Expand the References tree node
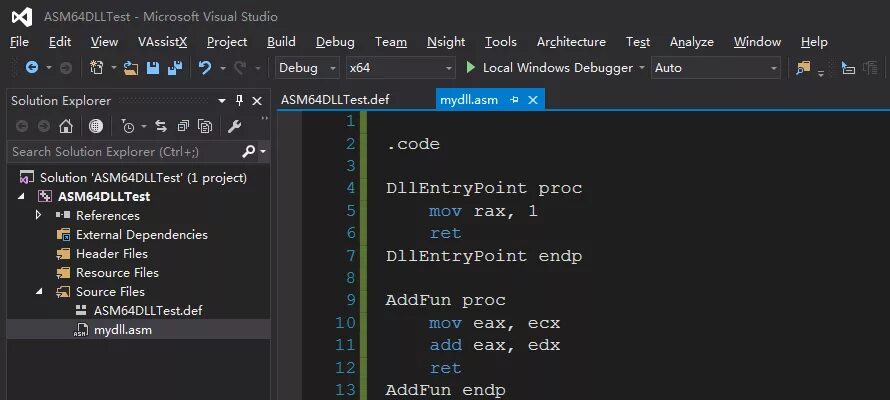Viewport: 890px width, 400px height. 38,215
